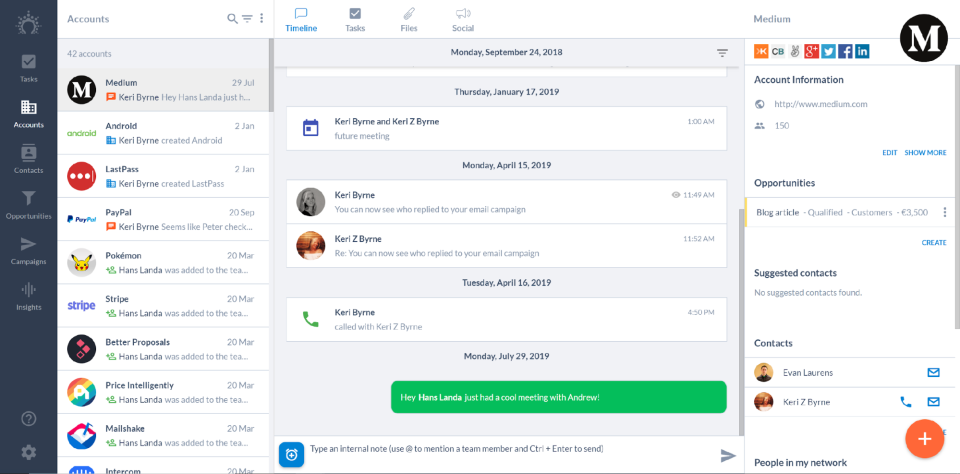The width and height of the screenshot is (960, 474).
Task: Switch to the Timeline tab
Action: 301,20
